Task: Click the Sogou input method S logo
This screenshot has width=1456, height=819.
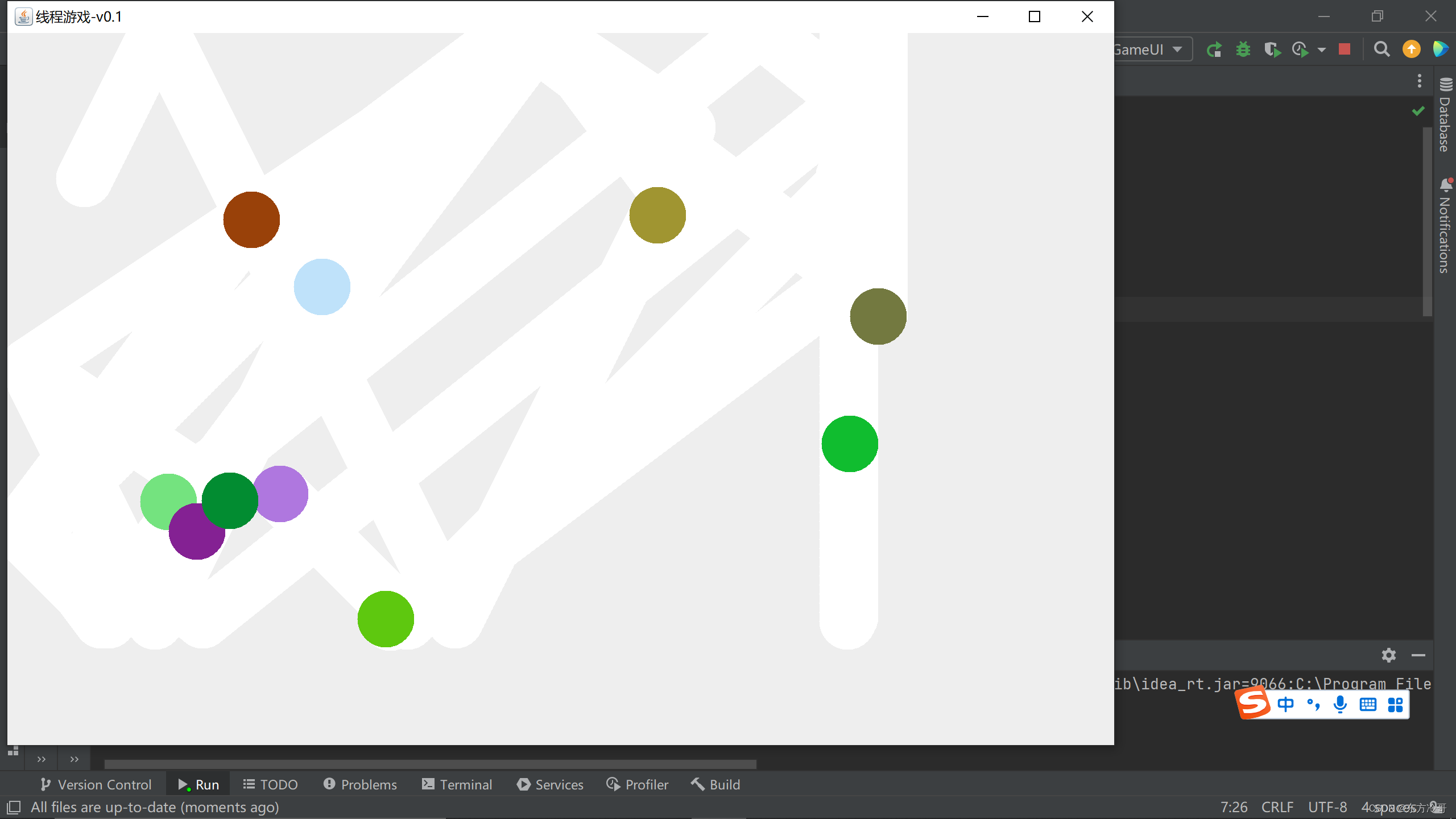Action: 1252,704
